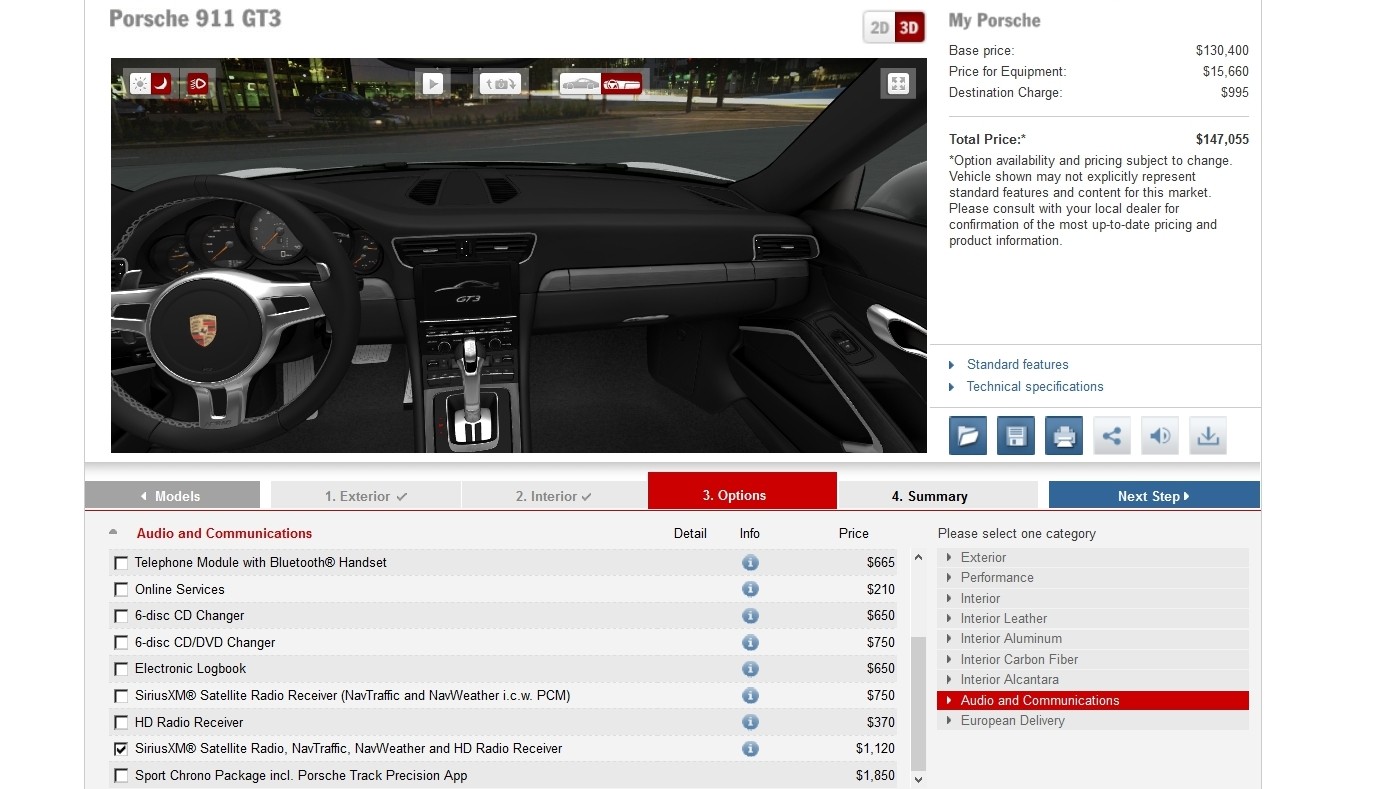
Task: Open info for Telephone Module with Bluetooth Handset
Action: pyautogui.click(x=750, y=563)
